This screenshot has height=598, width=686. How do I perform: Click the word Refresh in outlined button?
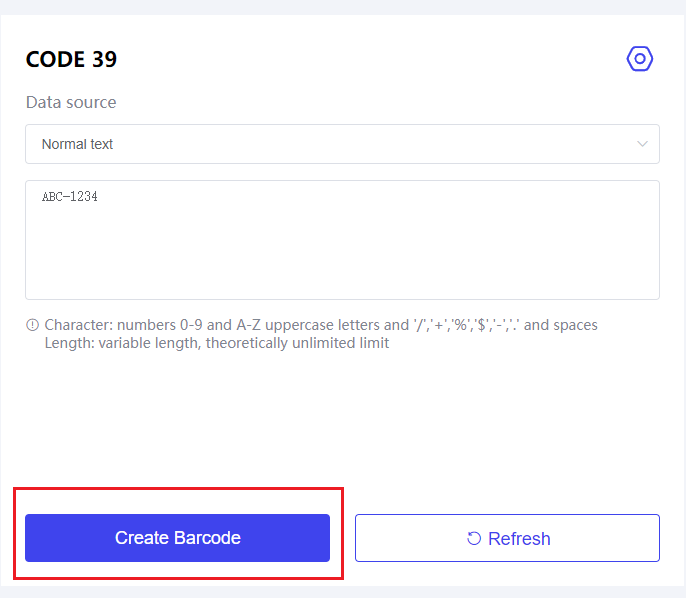(519, 538)
